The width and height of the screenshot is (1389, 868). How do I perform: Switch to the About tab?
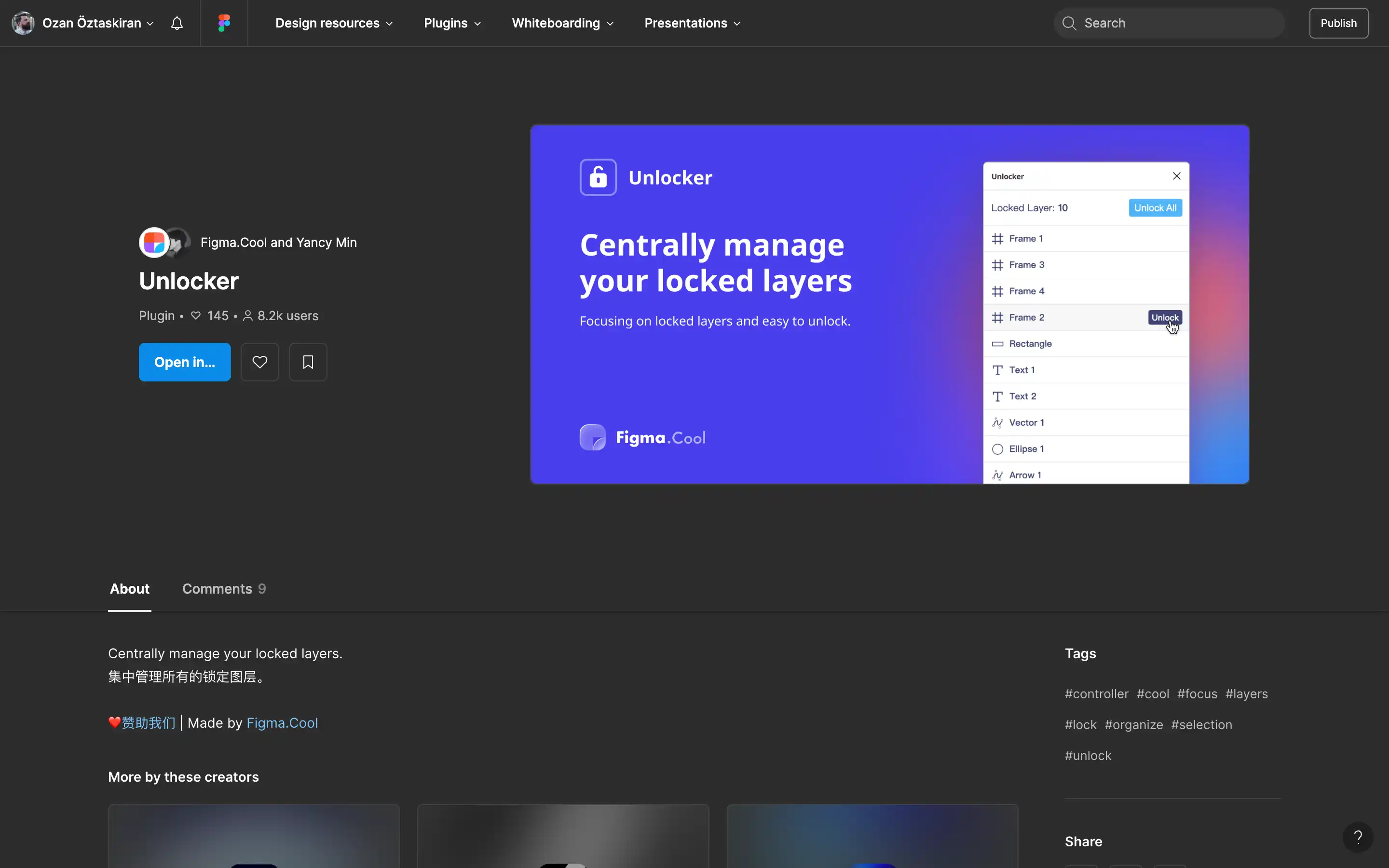click(130, 588)
